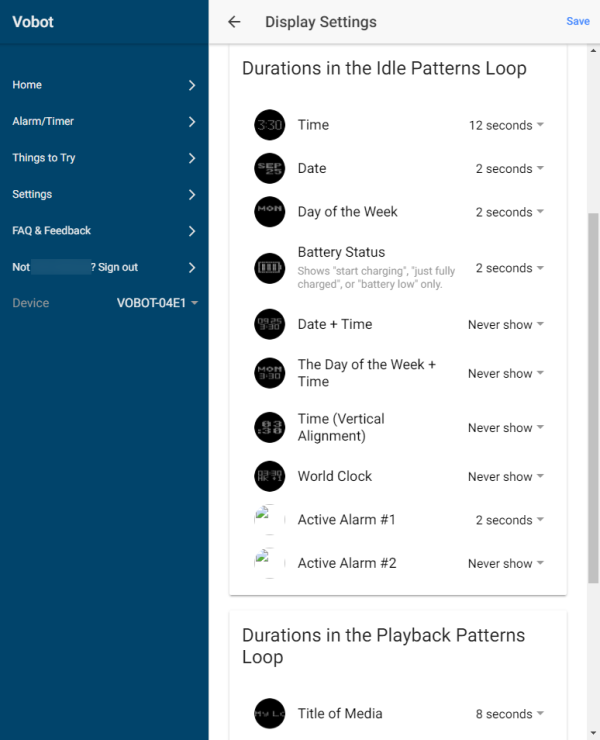This screenshot has height=740, width=600.
Task: Open the World Clock duration dropdown
Action: pos(506,476)
